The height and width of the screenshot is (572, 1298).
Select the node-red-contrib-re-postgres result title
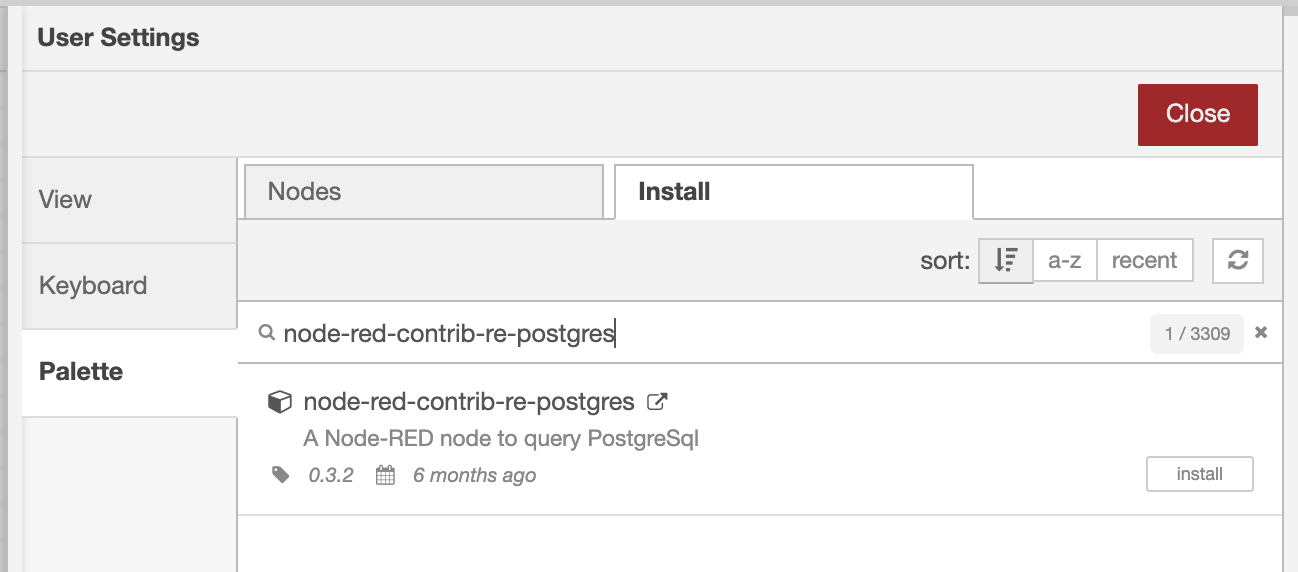click(469, 402)
